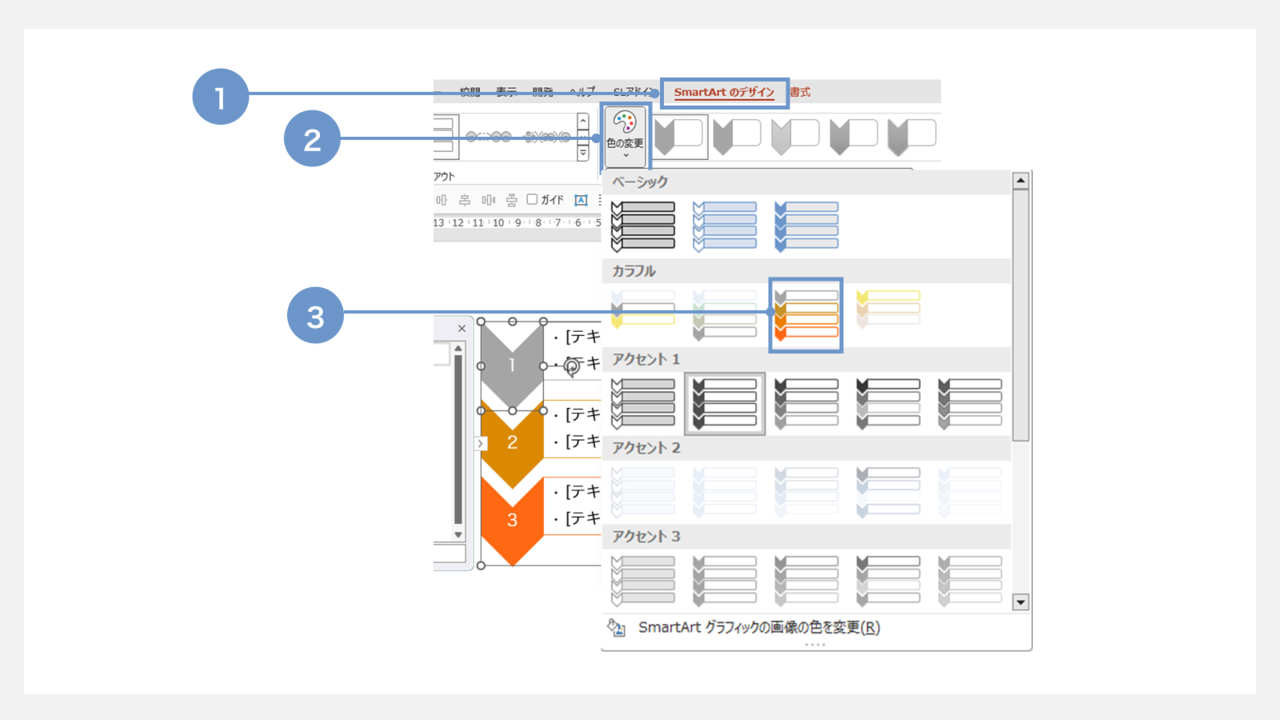Choose the second SmartArt style thumbnail in the ribbon
Screen dimensions: 1280x720
(x=738, y=137)
